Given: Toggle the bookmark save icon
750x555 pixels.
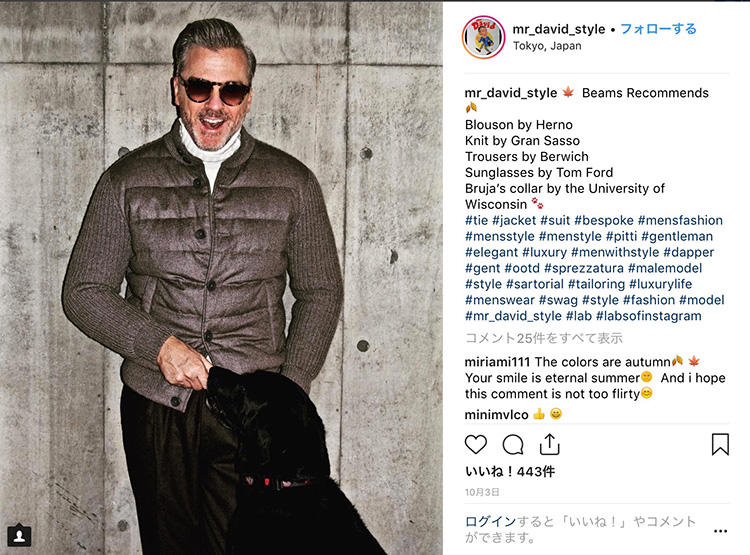Looking at the screenshot, I should (x=720, y=444).
